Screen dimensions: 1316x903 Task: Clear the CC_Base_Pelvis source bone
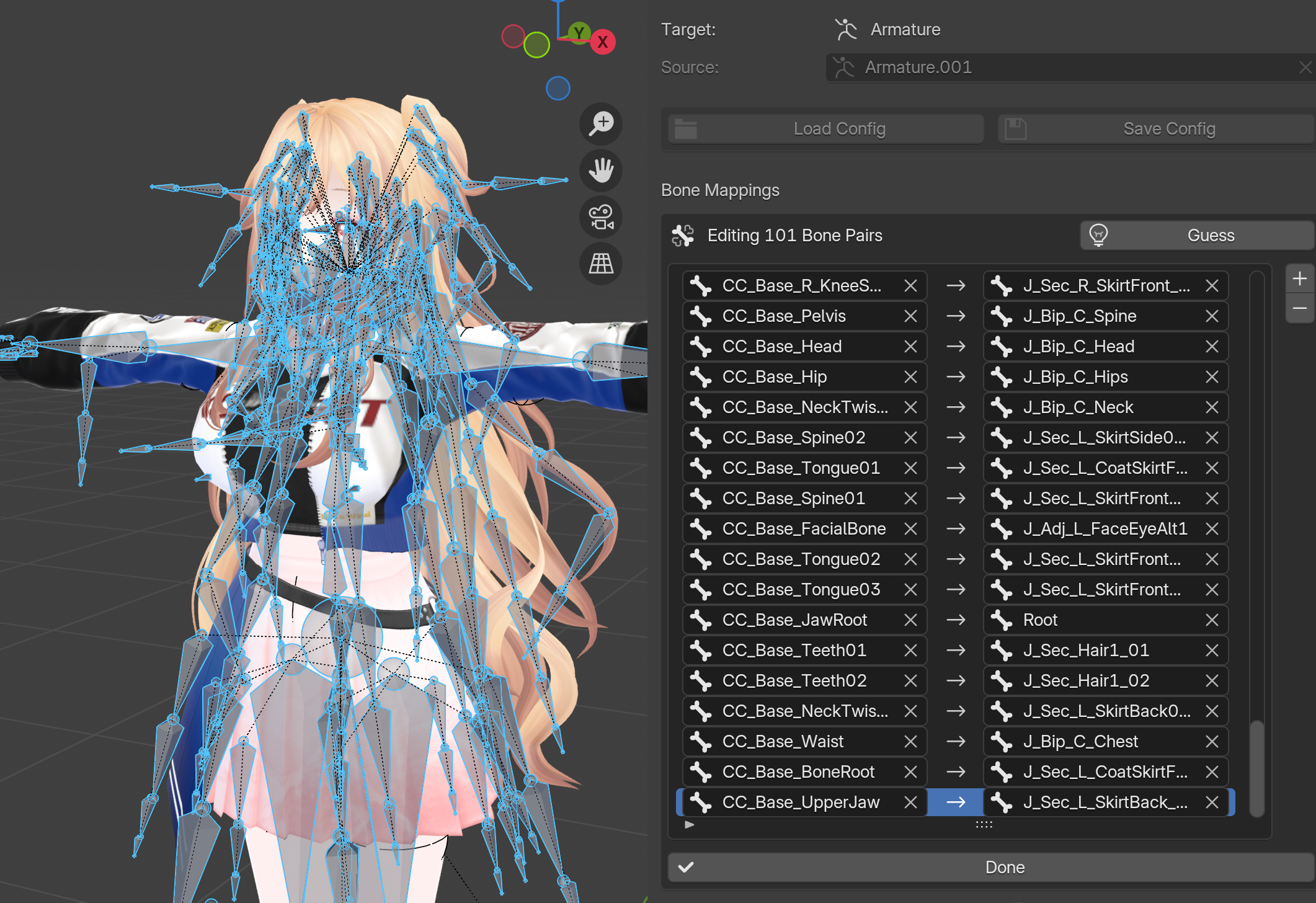click(910, 316)
